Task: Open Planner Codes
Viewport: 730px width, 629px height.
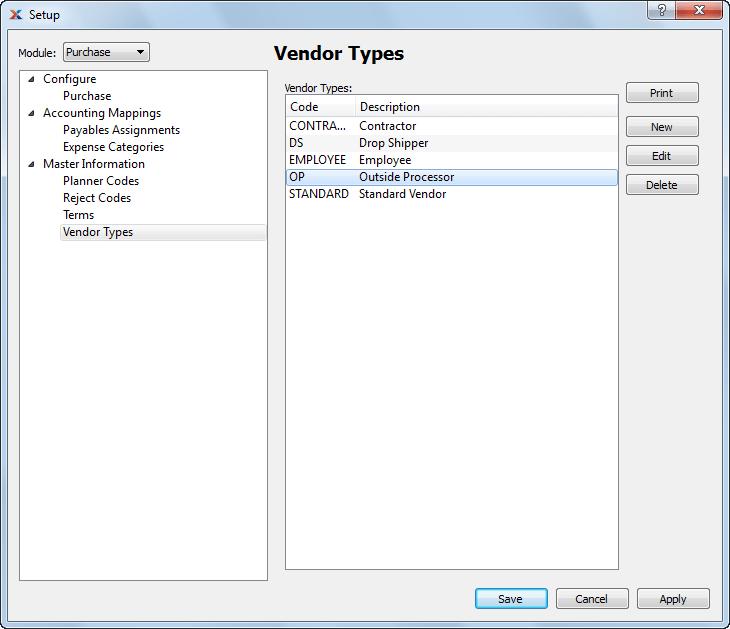Action: (101, 181)
